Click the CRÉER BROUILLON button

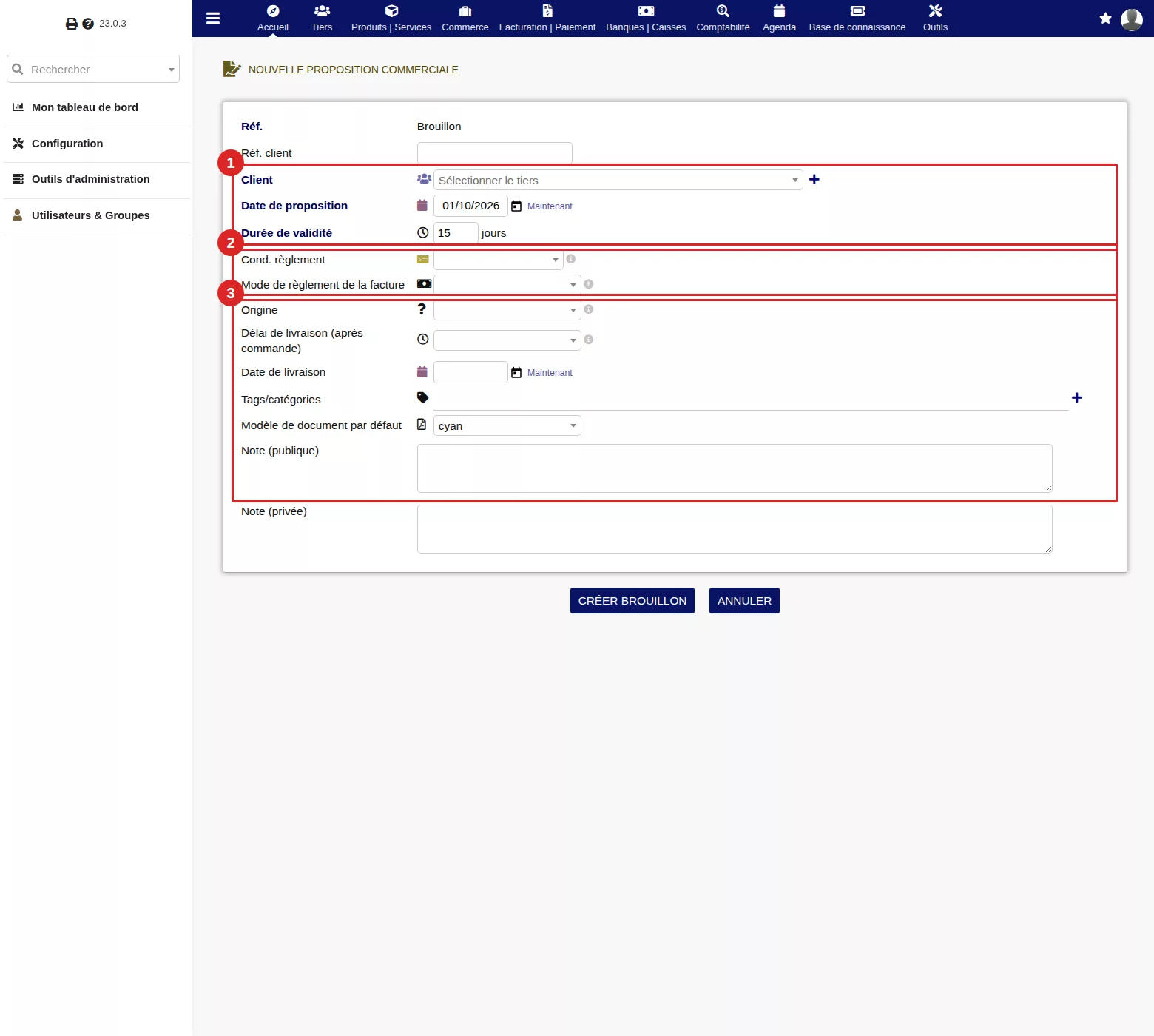click(x=632, y=601)
